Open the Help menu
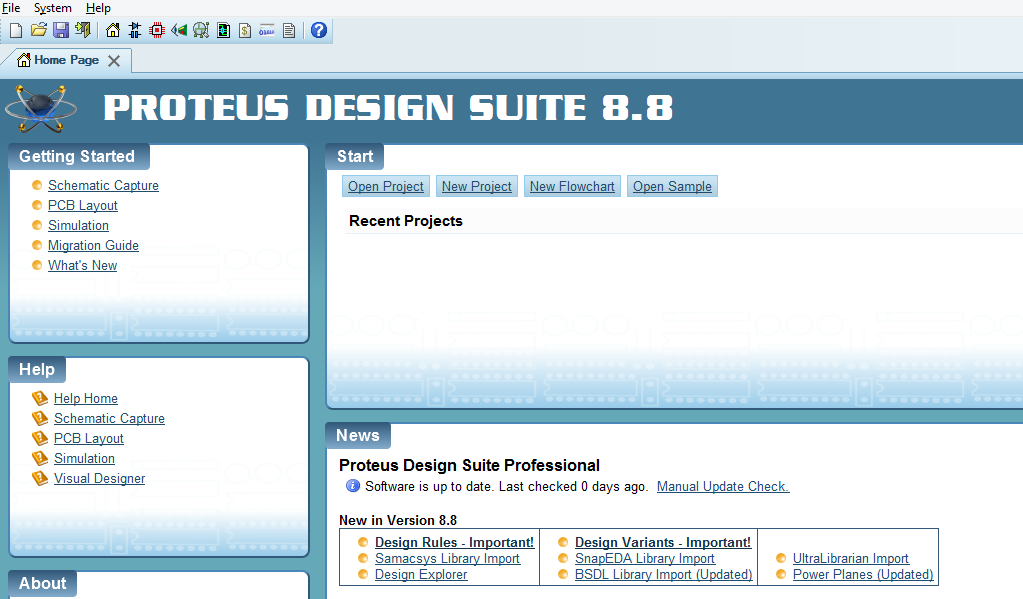1023x599 pixels. point(99,8)
